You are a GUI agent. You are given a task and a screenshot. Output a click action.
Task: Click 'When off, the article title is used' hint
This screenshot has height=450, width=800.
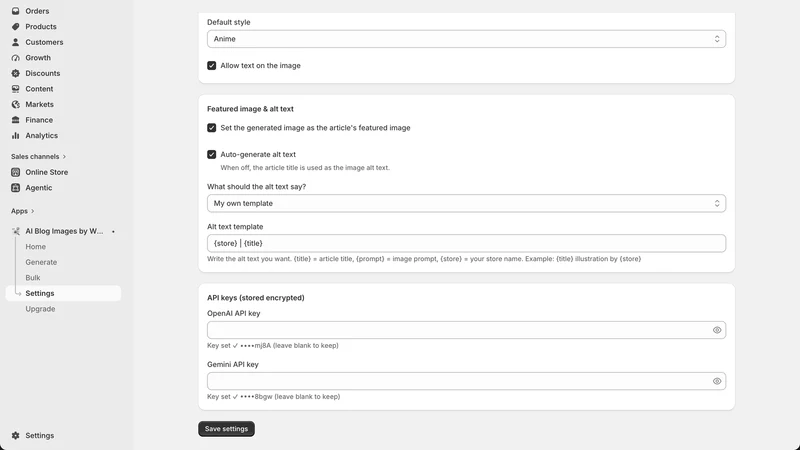click(305, 167)
